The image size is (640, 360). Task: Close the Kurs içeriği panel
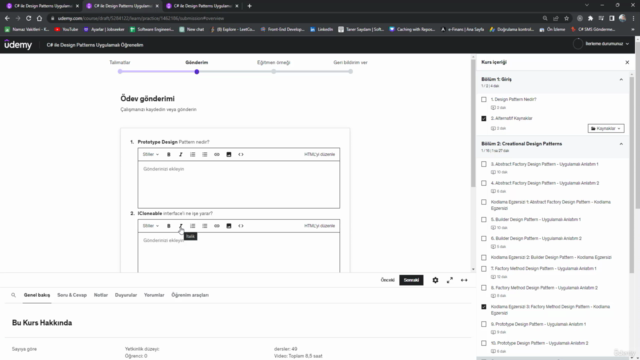627,62
